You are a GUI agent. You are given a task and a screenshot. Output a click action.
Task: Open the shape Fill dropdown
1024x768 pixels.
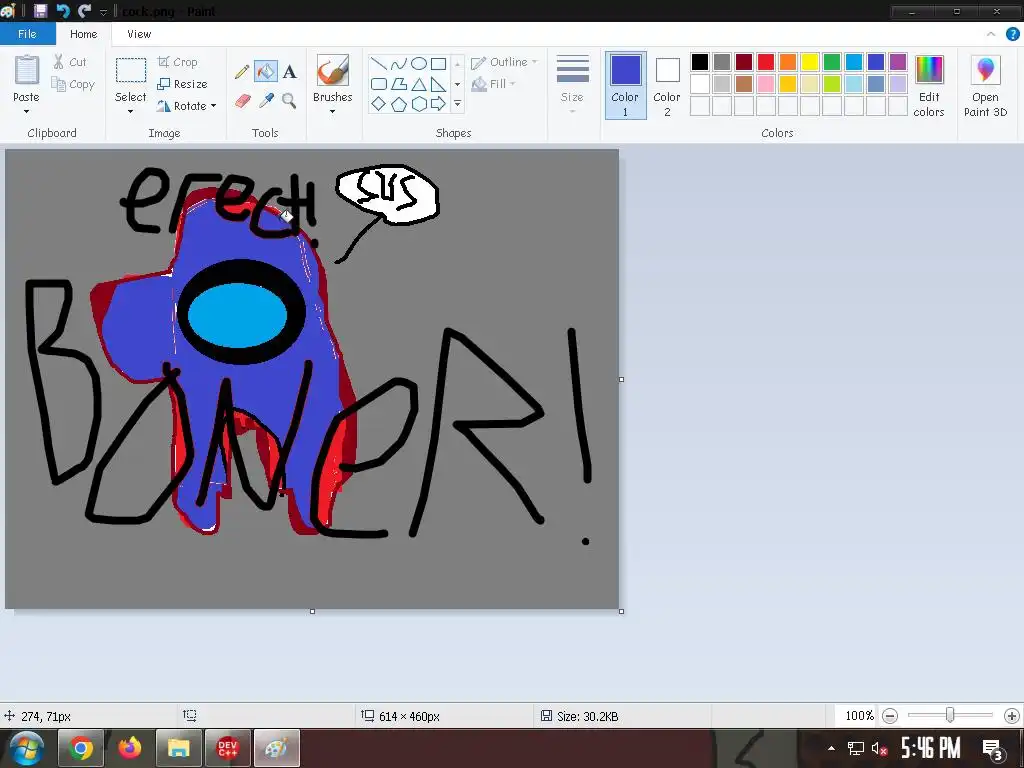(x=493, y=84)
